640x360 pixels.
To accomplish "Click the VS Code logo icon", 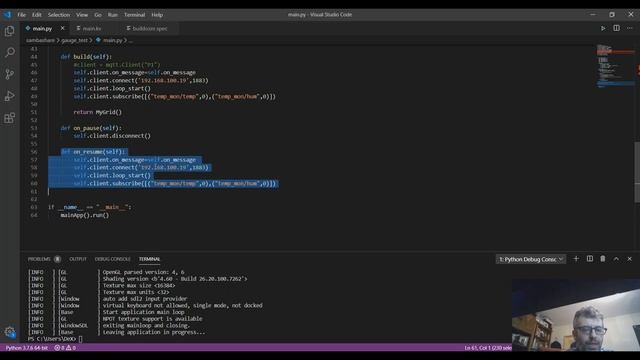I will tap(7, 15).
